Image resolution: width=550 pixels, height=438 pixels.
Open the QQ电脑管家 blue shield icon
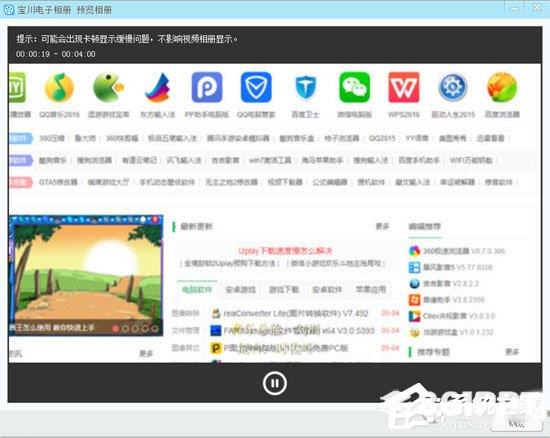(x=256, y=87)
